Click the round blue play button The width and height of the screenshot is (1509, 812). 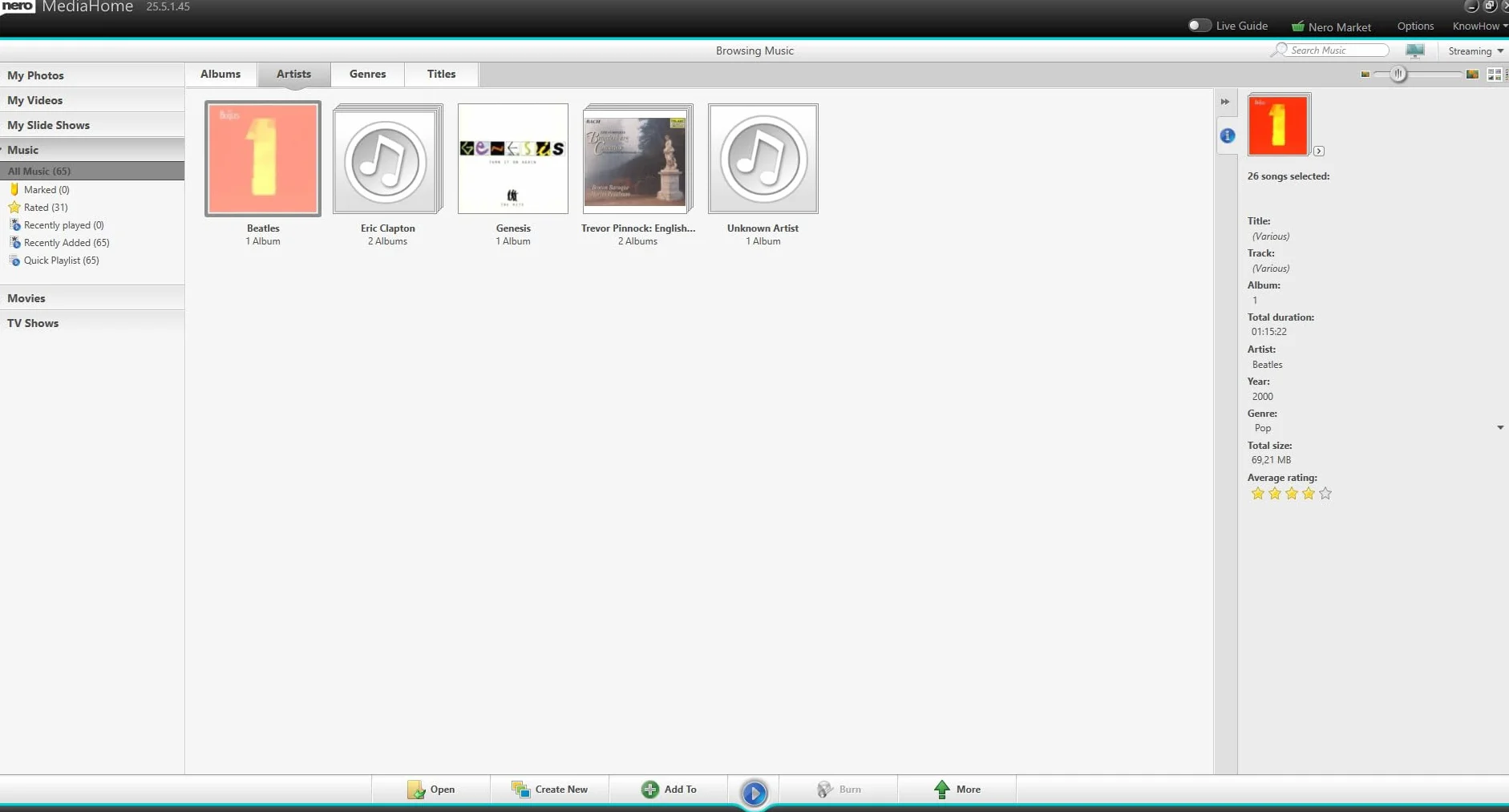(x=754, y=794)
